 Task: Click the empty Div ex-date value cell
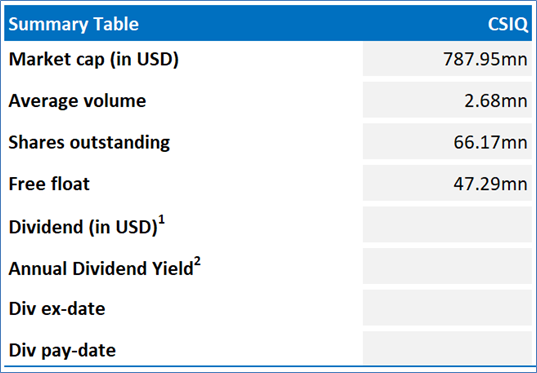(447, 307)
